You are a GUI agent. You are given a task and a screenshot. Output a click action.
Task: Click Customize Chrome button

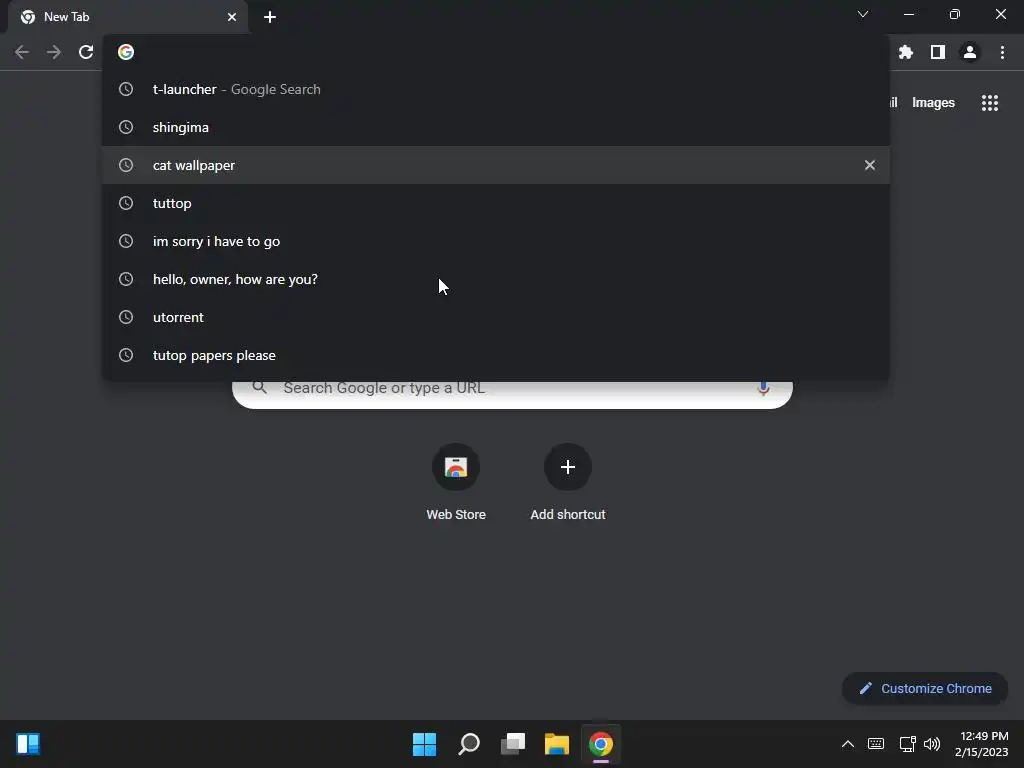click(x=925, y=688)
